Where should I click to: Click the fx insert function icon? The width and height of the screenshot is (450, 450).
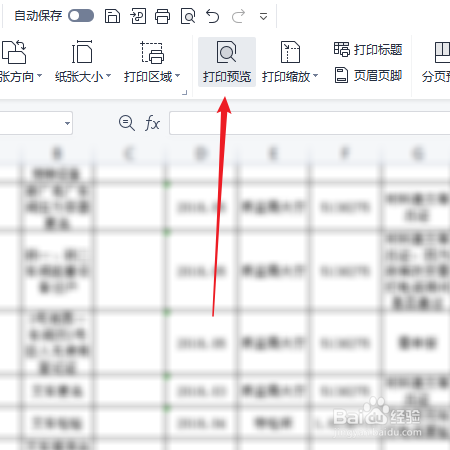coord(152,123)
